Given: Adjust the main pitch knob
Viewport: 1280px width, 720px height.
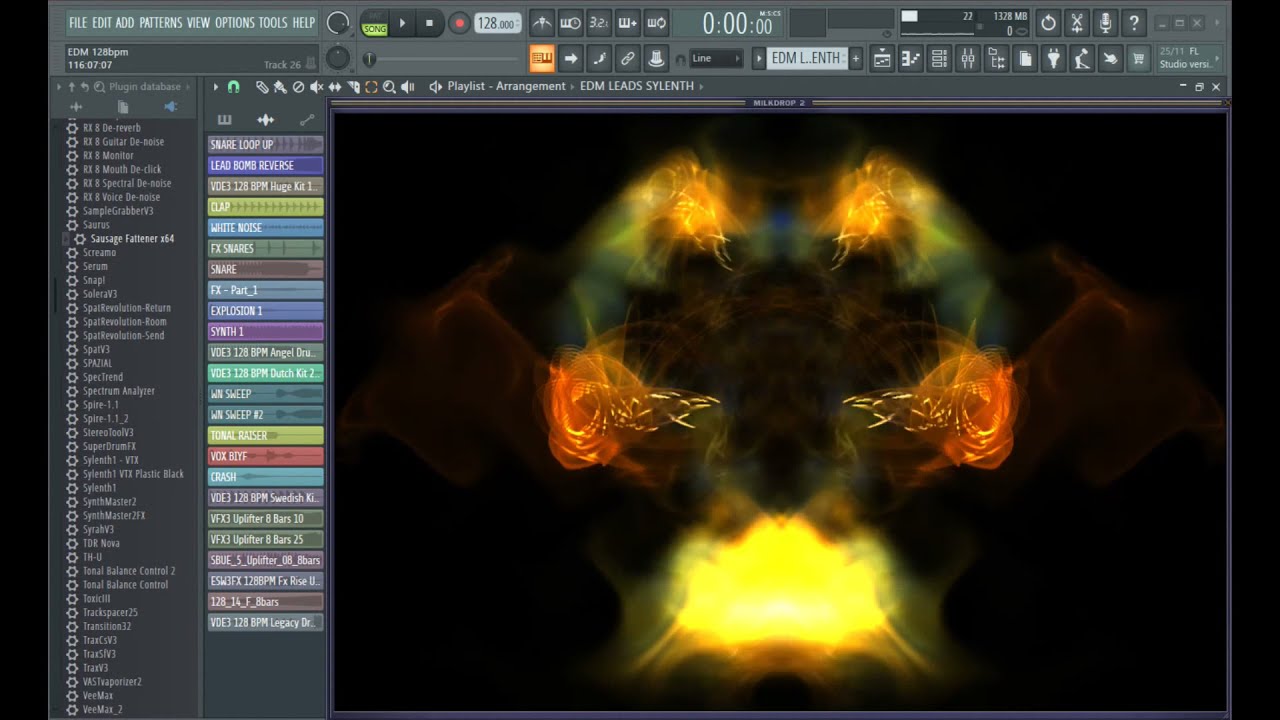Looking at the screenshot, I should click(x=339, y=58).
